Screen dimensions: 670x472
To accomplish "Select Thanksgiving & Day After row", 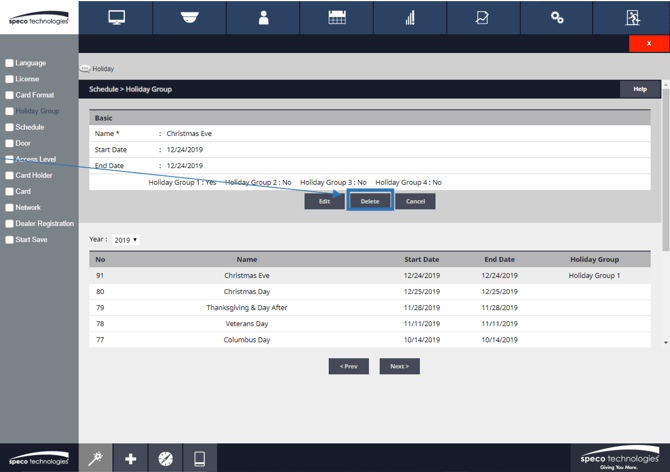I will coord(370,308).
